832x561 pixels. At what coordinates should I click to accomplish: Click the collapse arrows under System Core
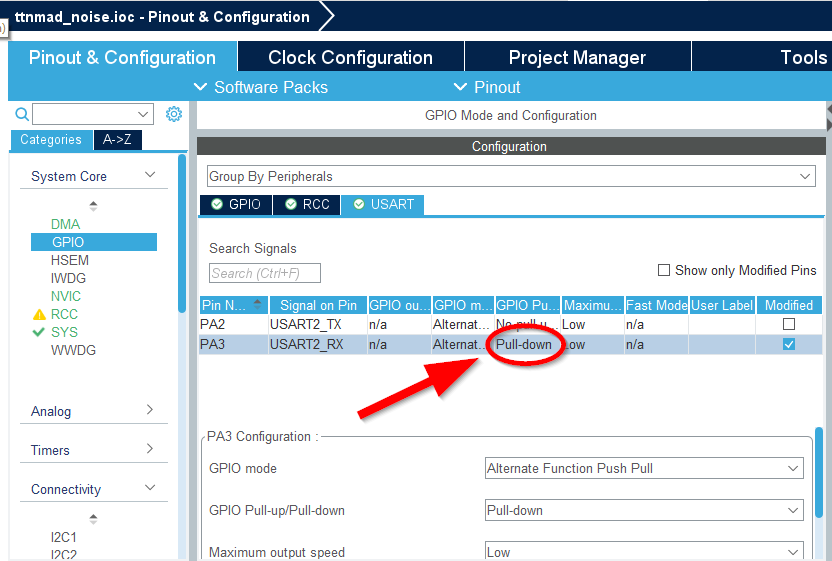tap(94, 206)
